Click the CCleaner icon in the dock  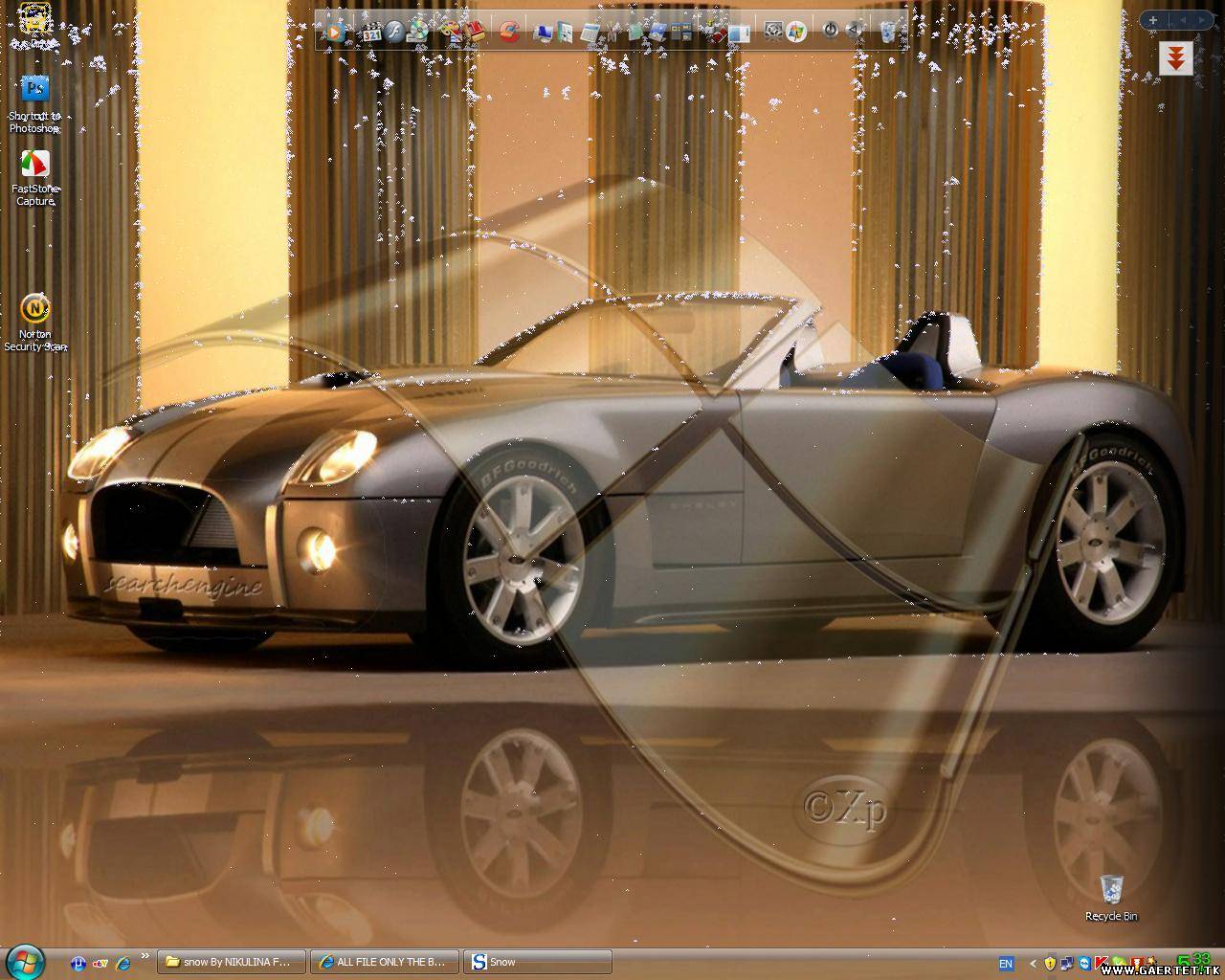(x=510, y=33)
